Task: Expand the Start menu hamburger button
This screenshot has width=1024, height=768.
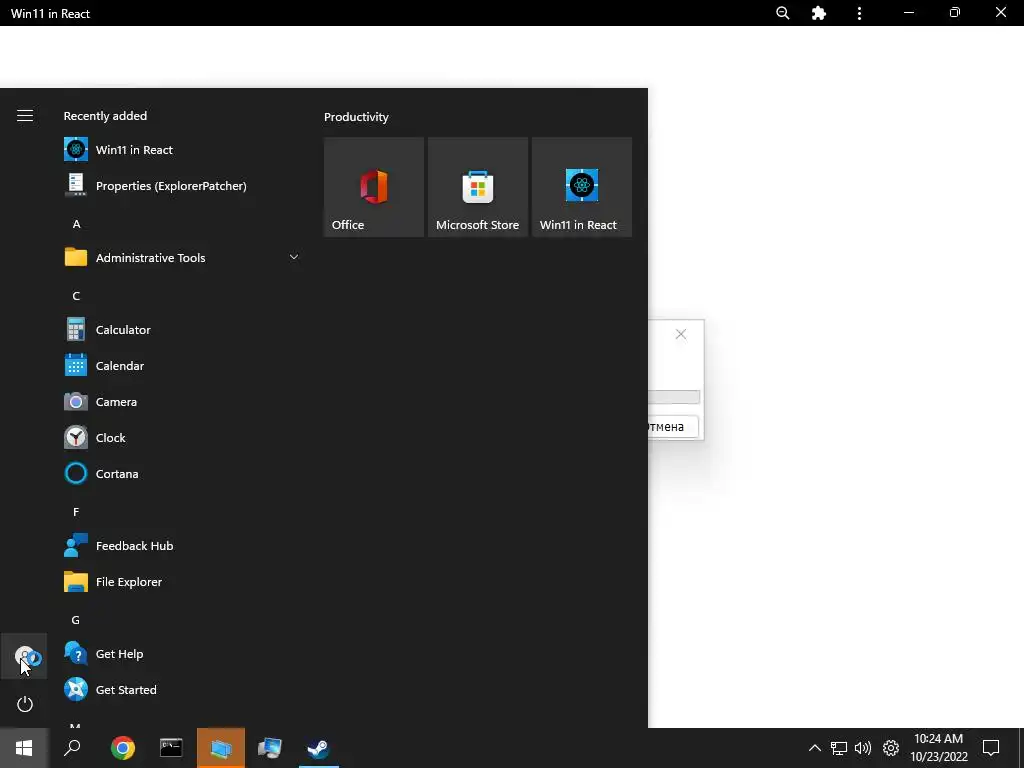Action: pyautogui.click(x=25, y=116)
